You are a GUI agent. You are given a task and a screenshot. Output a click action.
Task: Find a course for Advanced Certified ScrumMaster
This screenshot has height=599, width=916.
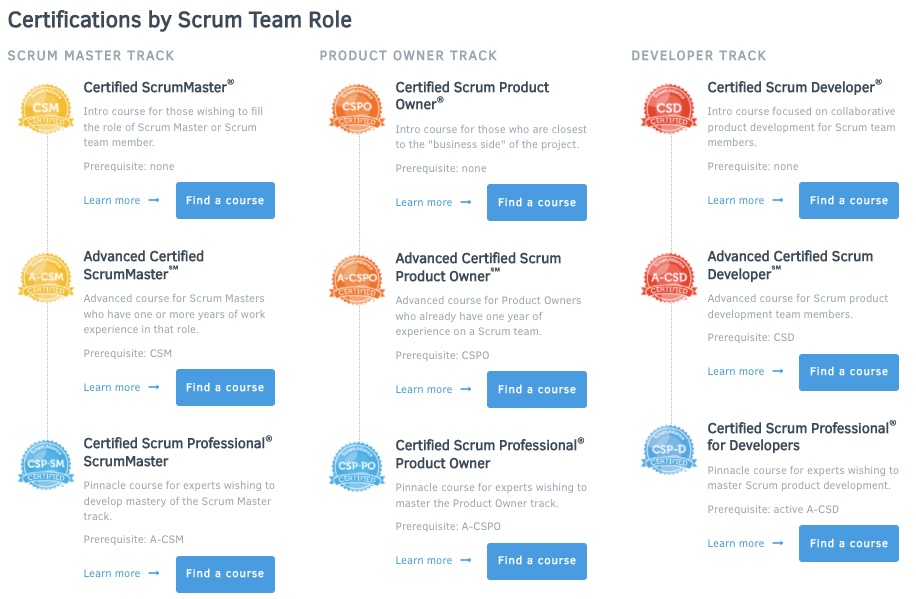[x=225, y=388]
